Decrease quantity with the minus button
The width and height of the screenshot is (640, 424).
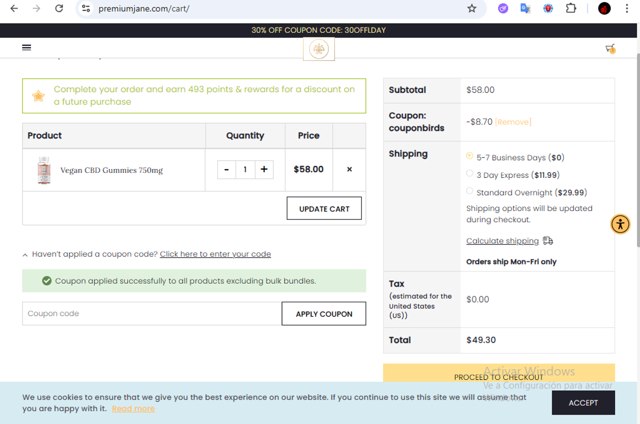click(227, 169)
